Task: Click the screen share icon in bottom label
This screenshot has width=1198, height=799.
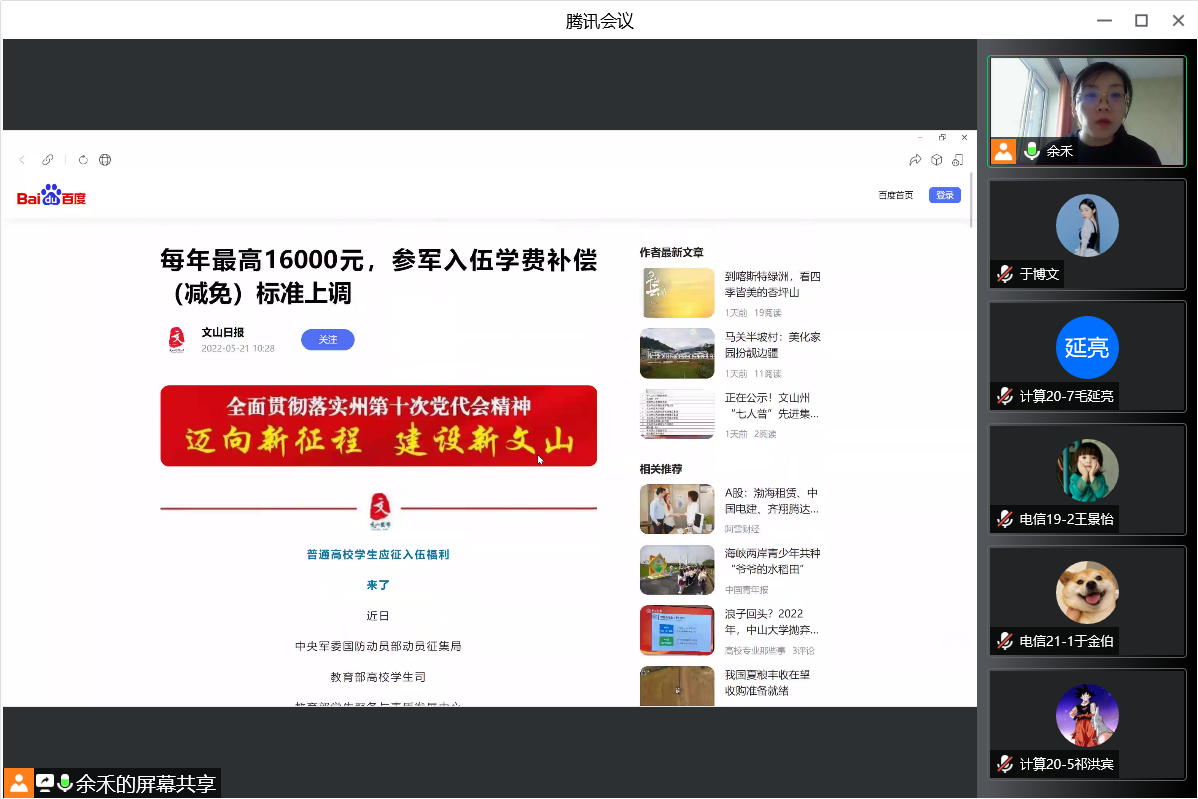Action: coord(44,783)
